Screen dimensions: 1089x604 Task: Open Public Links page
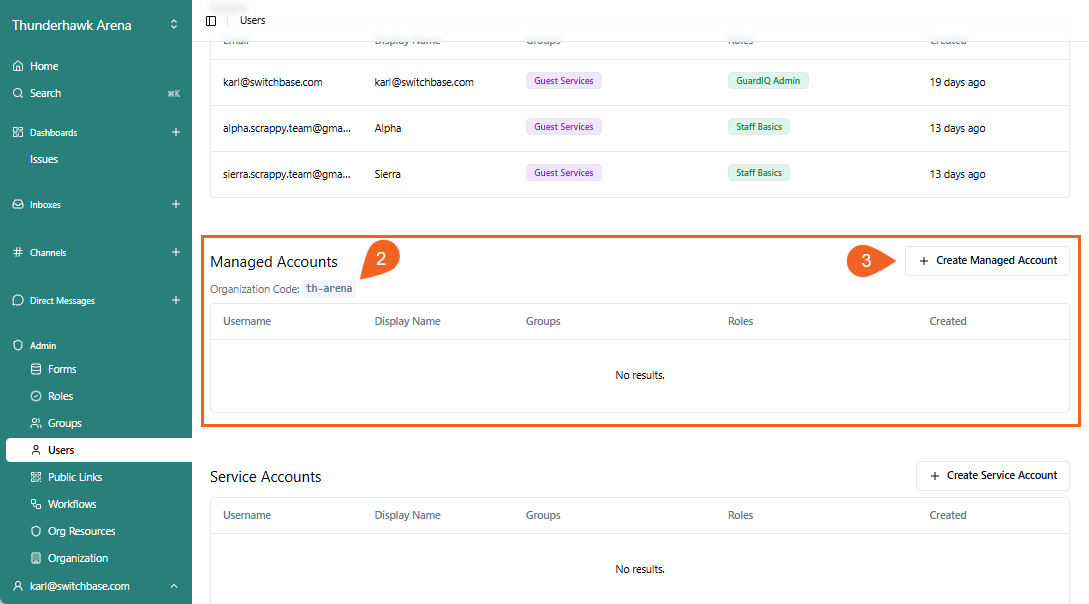click(x=75, y=477)
